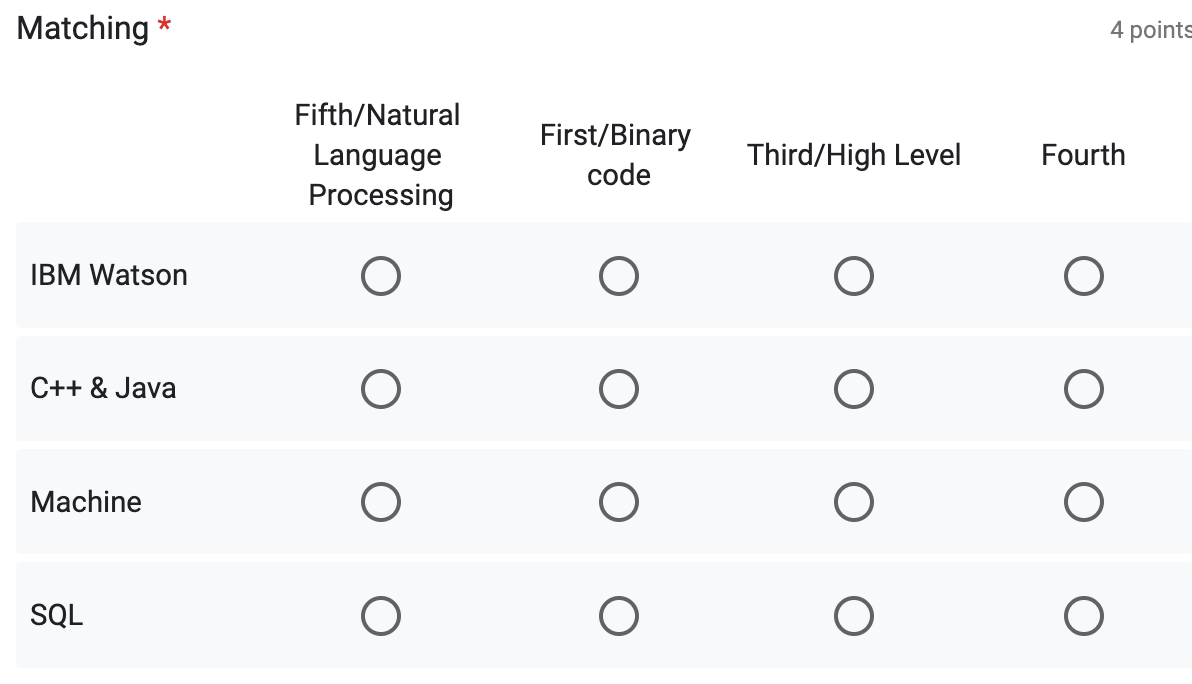Select First/Binary code for Machine

[619, 501]
